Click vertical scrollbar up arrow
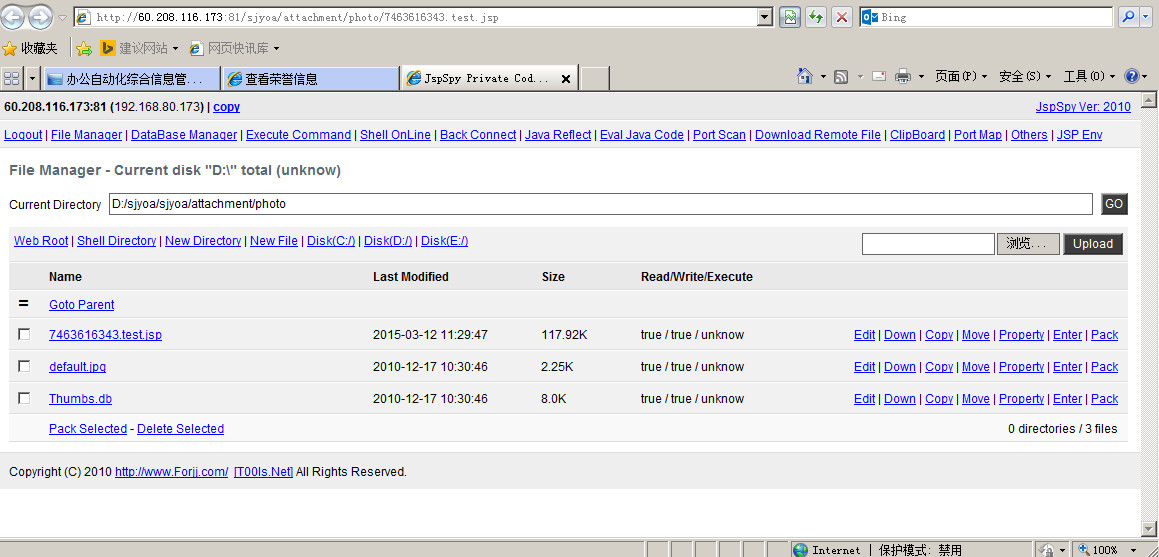Viewport: 1159px width, 557px height. click(x=1148, y=100)
